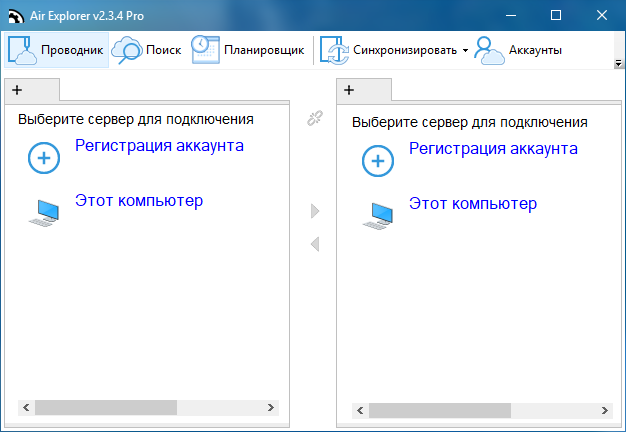Click left pane scrollbar right arrow
This screenshot has height=432, width=626.
[271, 408]
